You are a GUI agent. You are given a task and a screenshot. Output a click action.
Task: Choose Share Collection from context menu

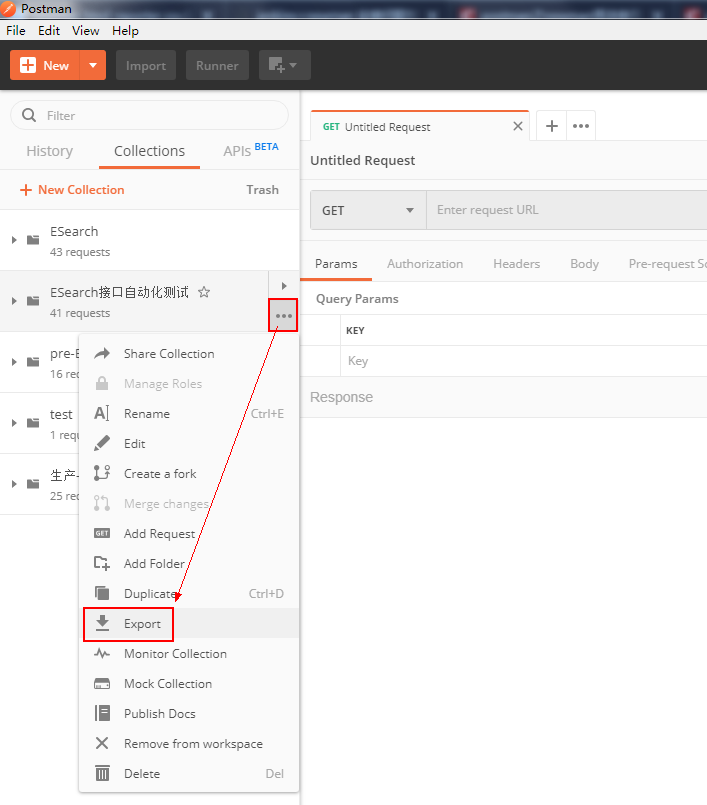pos(189,354)
